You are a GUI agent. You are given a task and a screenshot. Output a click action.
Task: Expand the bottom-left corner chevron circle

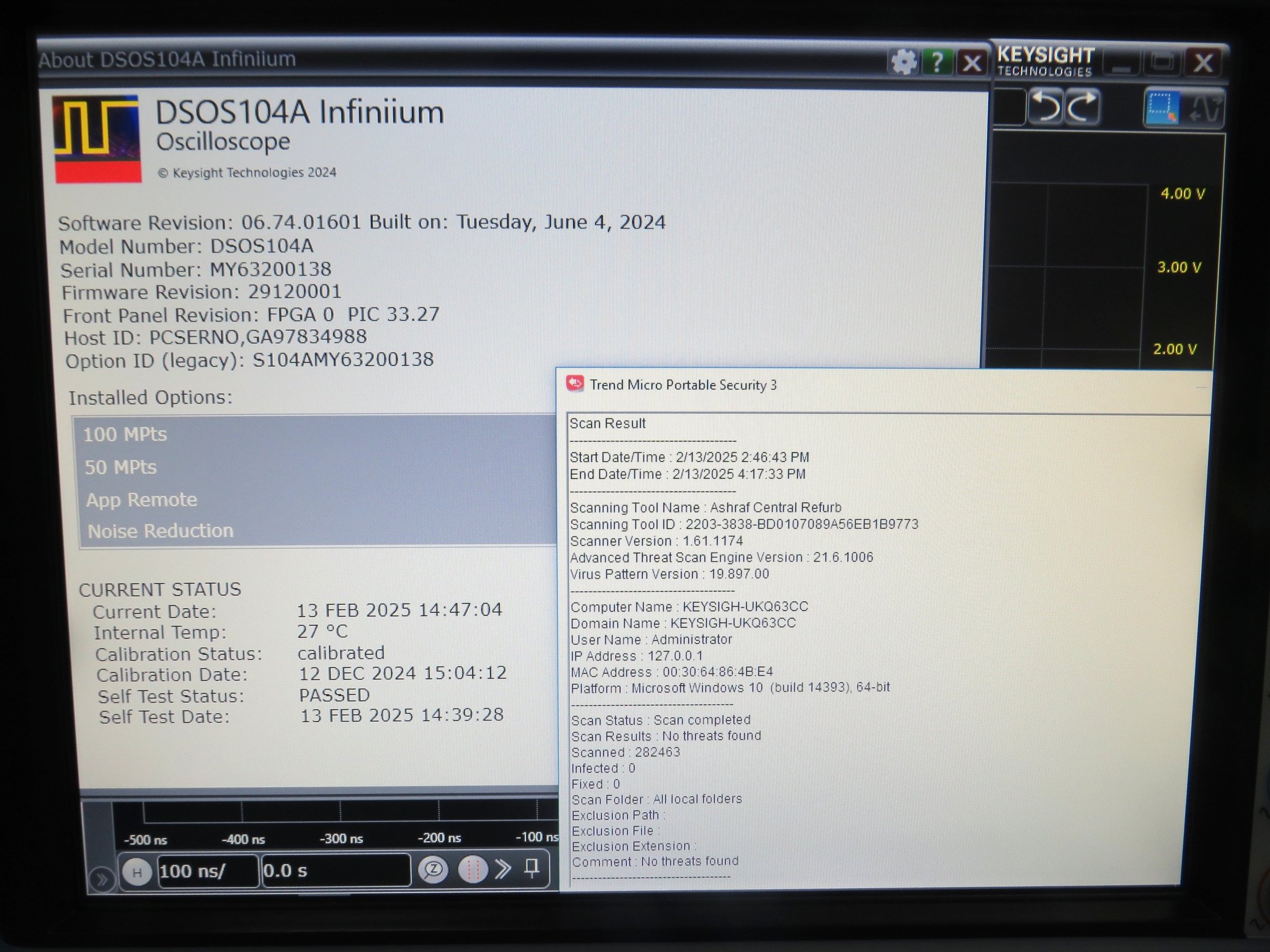[102, 879]
